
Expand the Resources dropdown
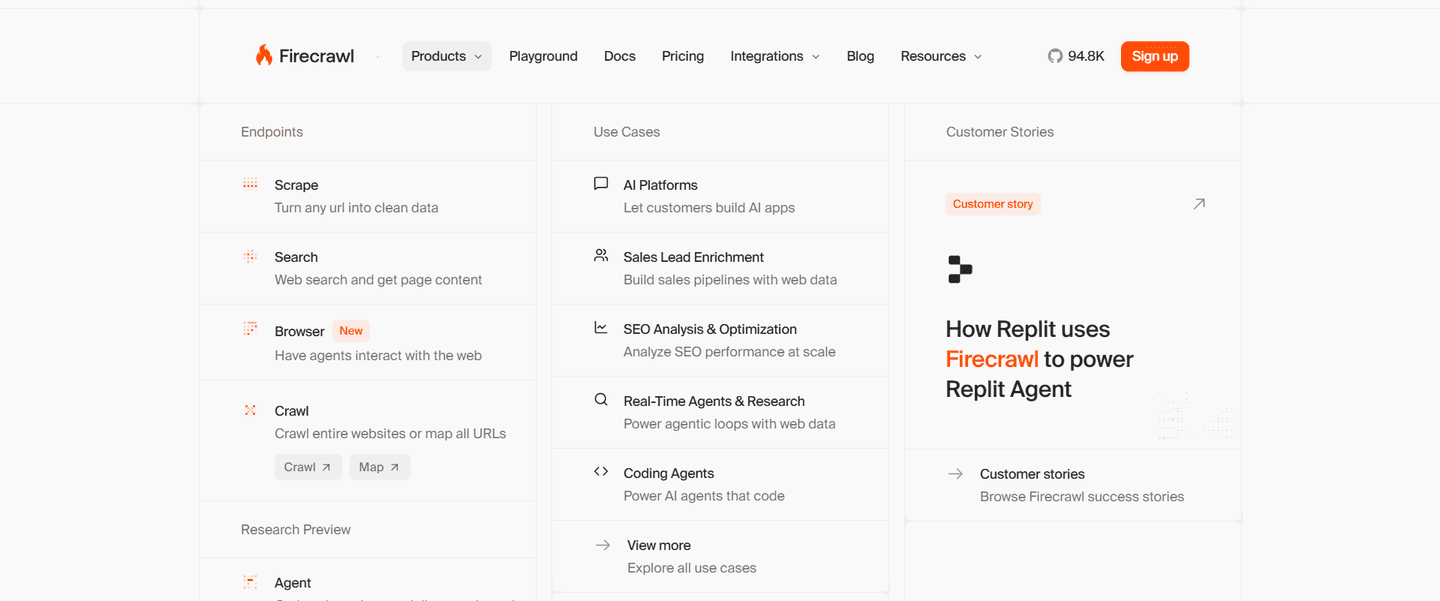(x=941, y=56)
